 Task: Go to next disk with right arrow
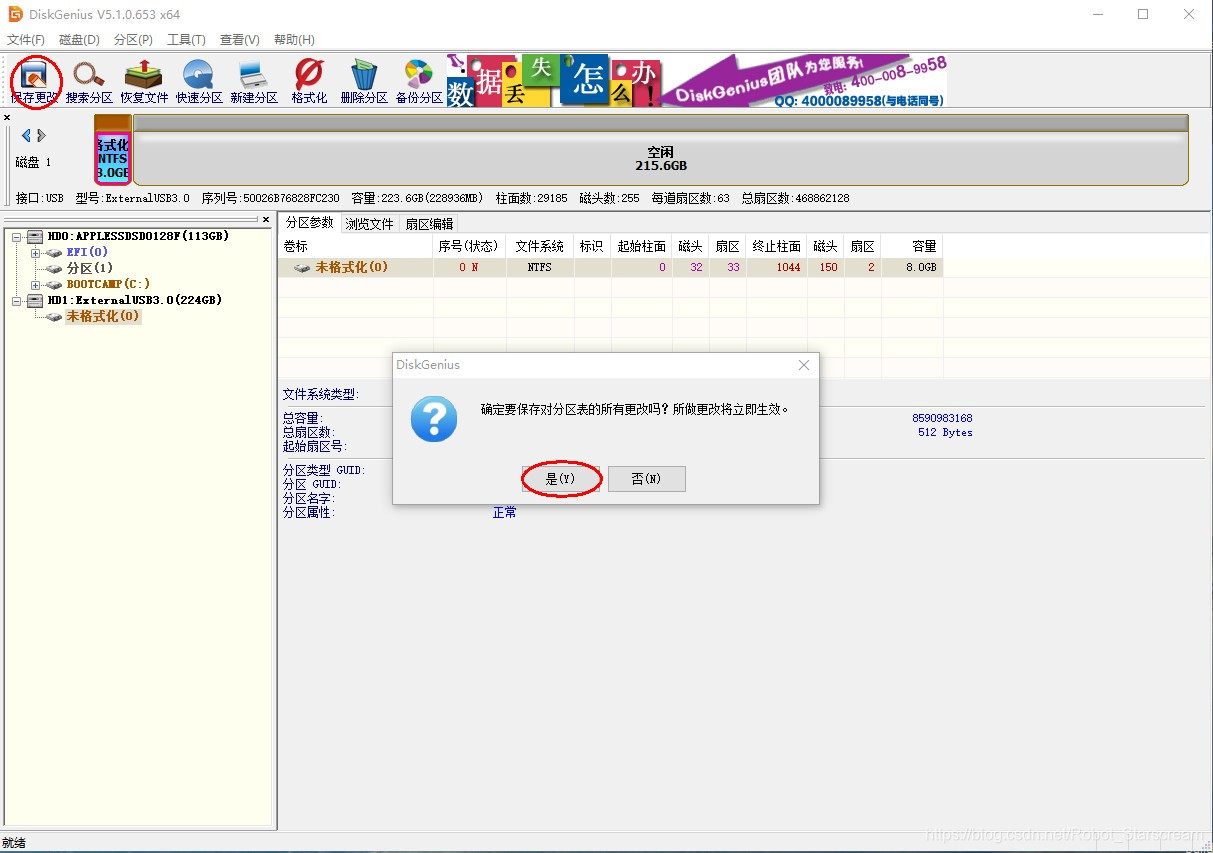pyautogui.click(x=42, y=136)
